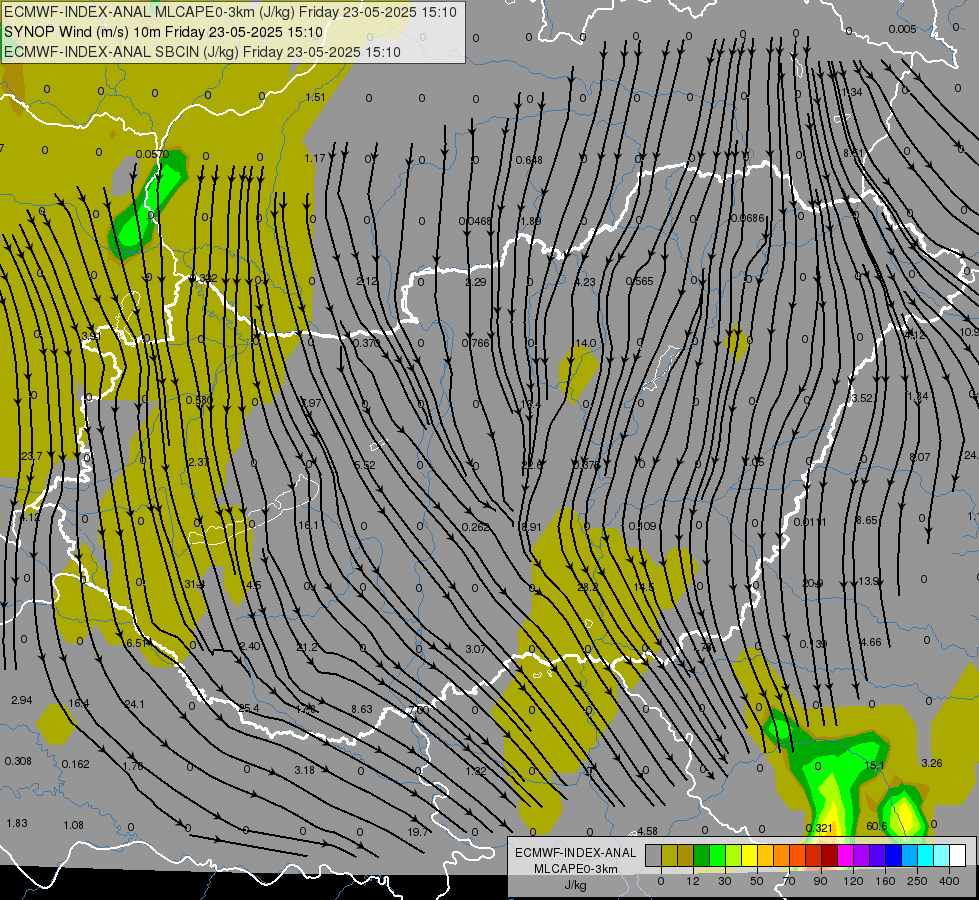Image resolution: width=979 pixels, height=900 pixels.
Task: Click the map value 4.58
Action: [x=647, y=831]
